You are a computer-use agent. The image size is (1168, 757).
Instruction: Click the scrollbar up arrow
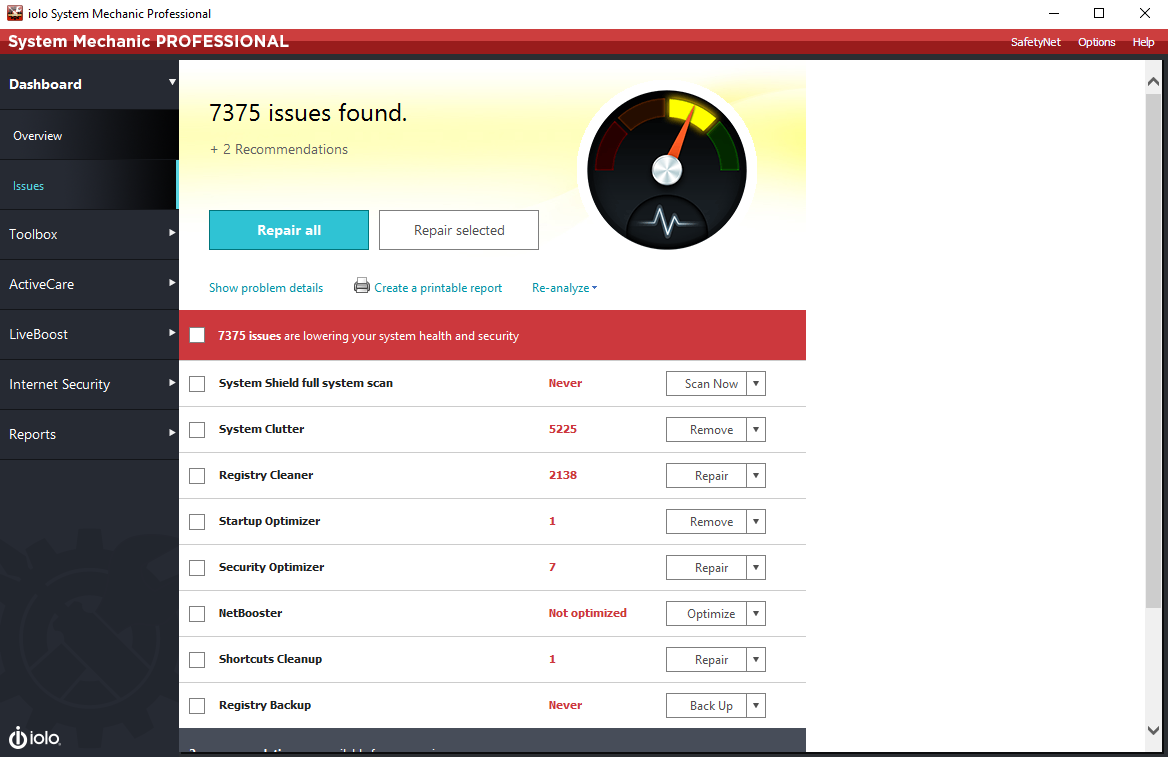coord(1153,81)
